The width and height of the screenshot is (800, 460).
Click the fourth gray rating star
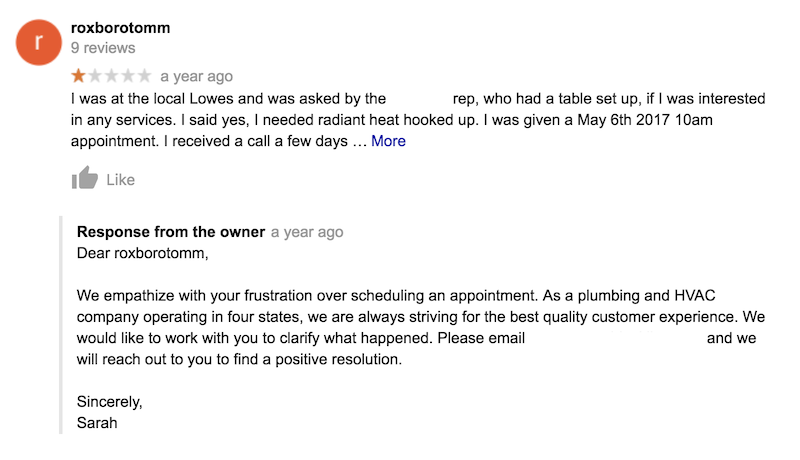128,75
